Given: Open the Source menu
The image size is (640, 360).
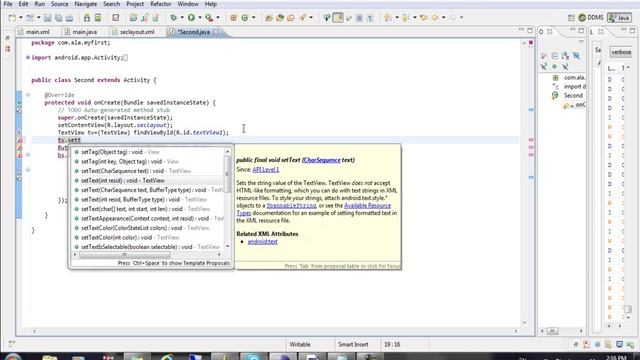Looking at the screenshot, I should 60,4.
